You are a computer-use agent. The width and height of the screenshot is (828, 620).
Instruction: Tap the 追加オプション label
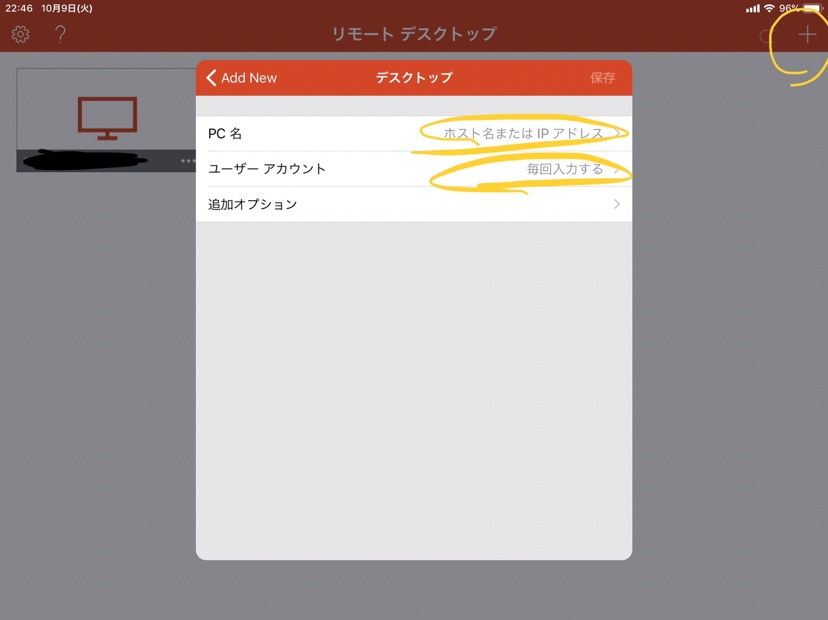(252, 204)
